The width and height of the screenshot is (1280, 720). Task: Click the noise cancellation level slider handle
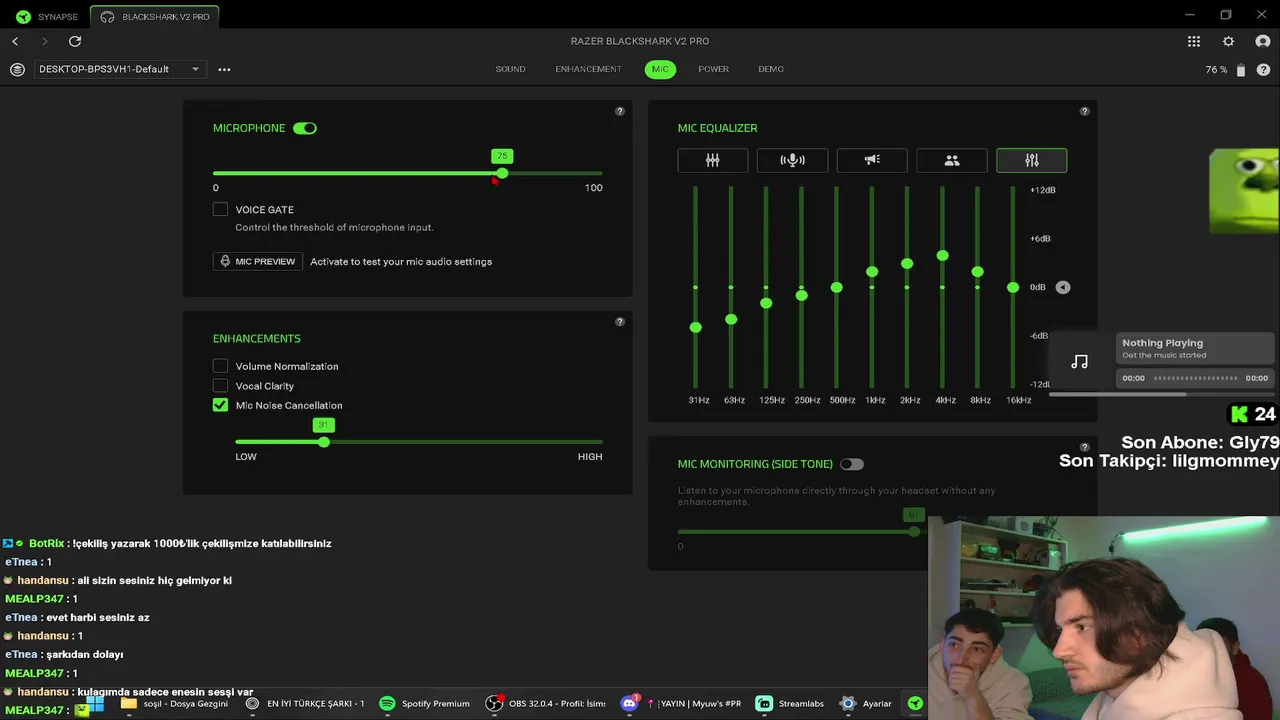coord(323,441)
